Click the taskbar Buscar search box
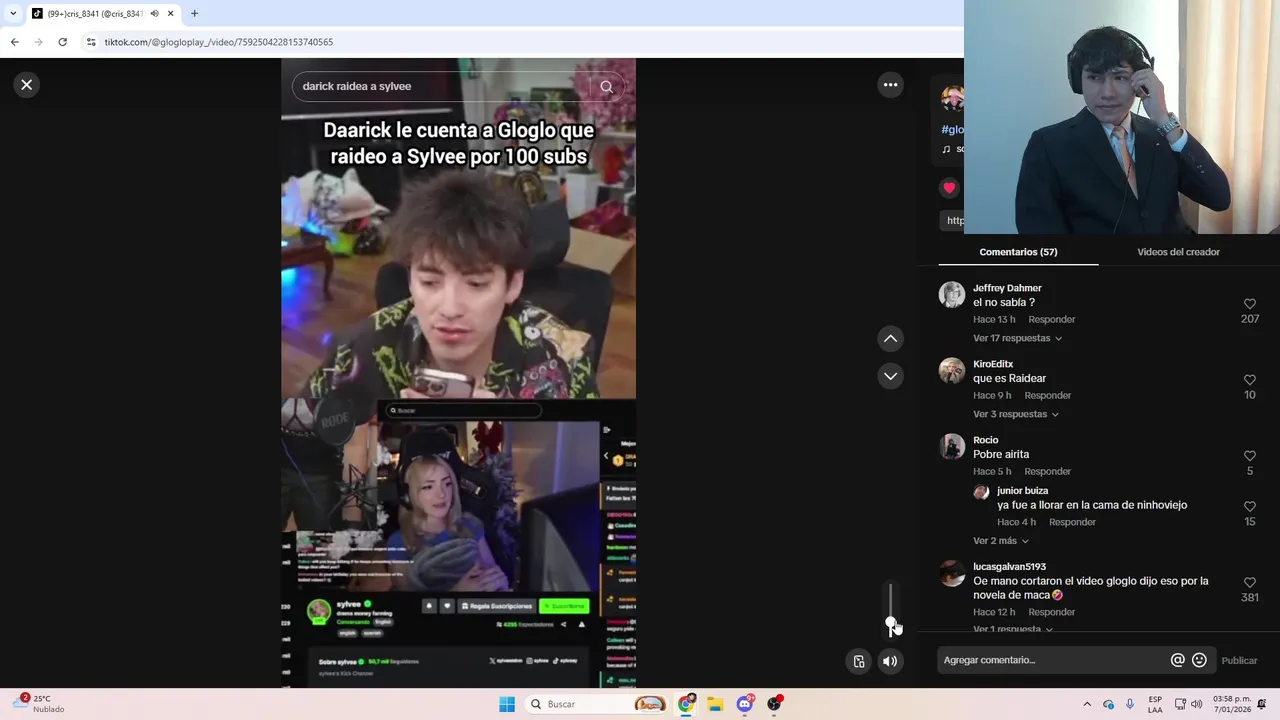 [x=598, y=704]
